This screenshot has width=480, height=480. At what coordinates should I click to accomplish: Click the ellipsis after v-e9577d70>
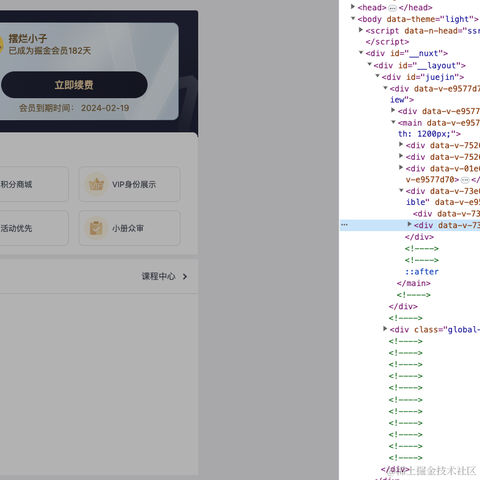click(x=465, y=180)
